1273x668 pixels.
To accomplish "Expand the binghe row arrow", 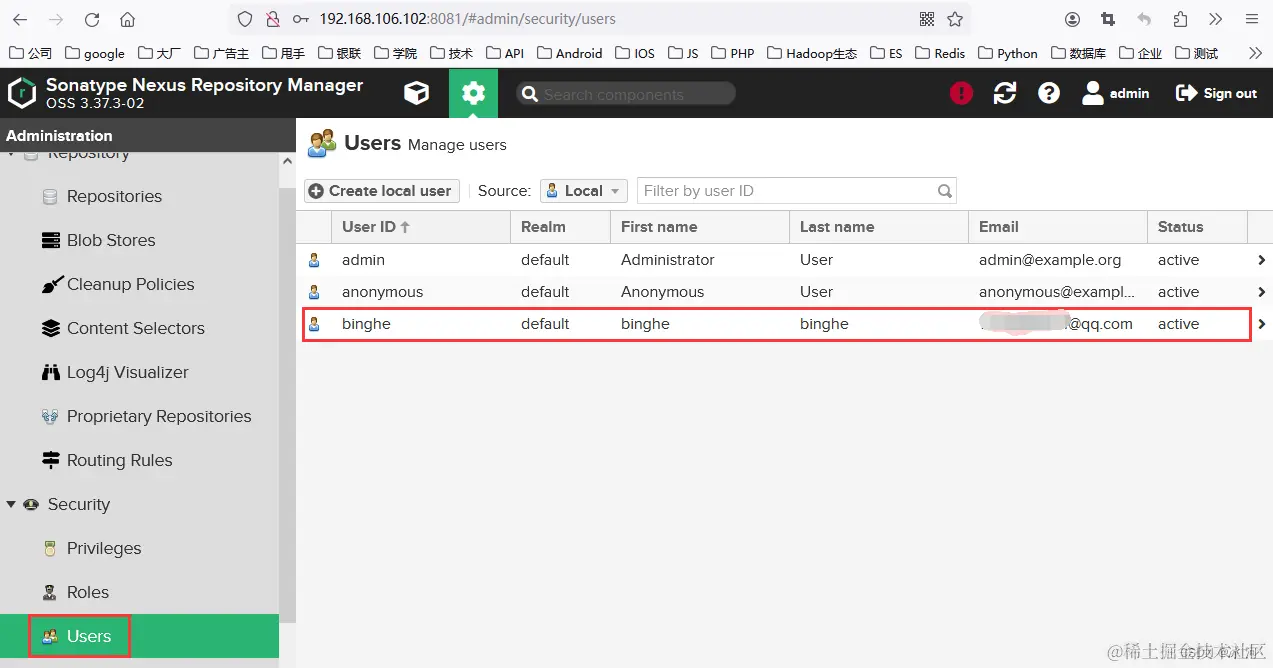I will click(1262, 324).
